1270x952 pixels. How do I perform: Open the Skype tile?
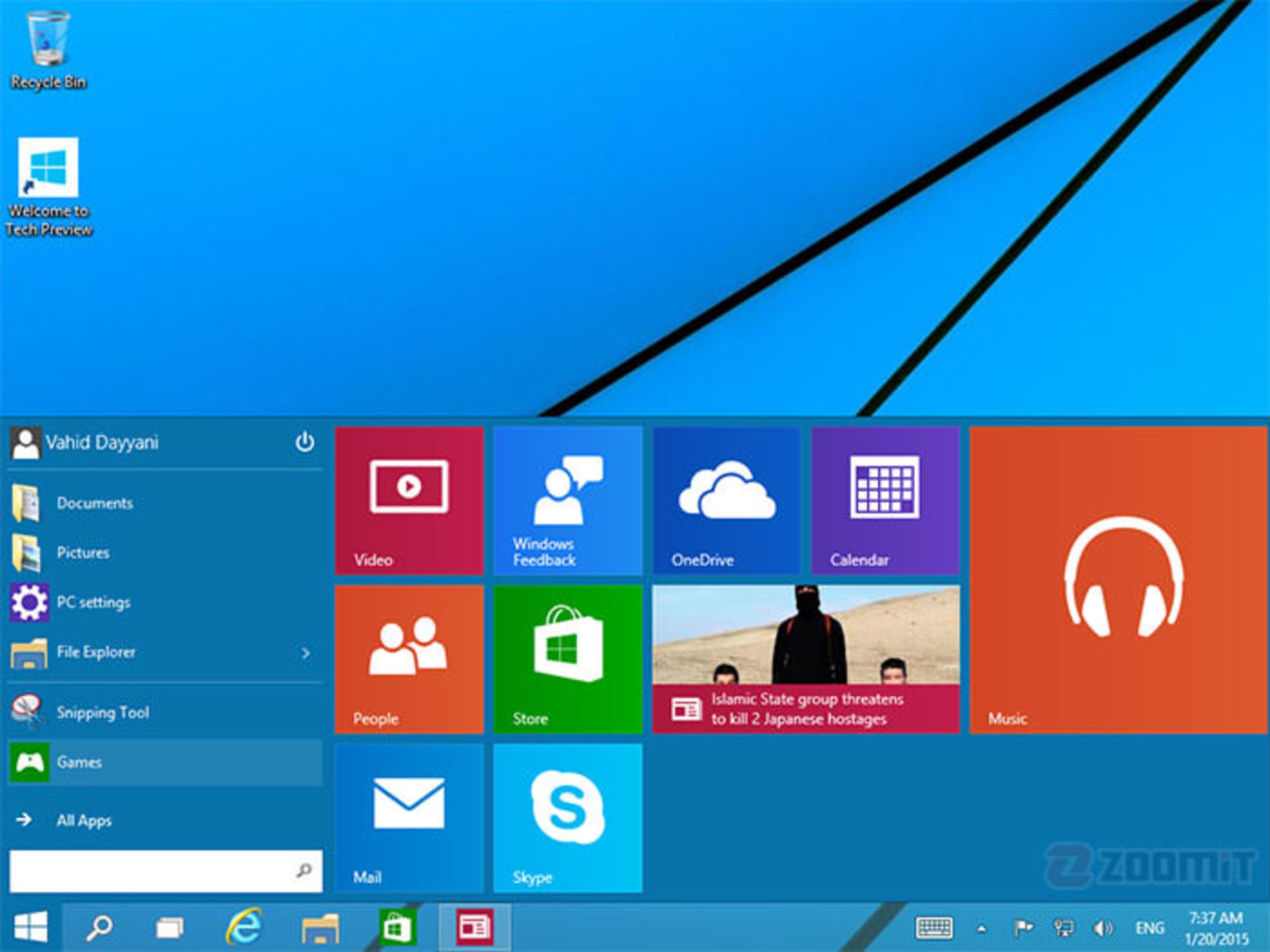568,818
